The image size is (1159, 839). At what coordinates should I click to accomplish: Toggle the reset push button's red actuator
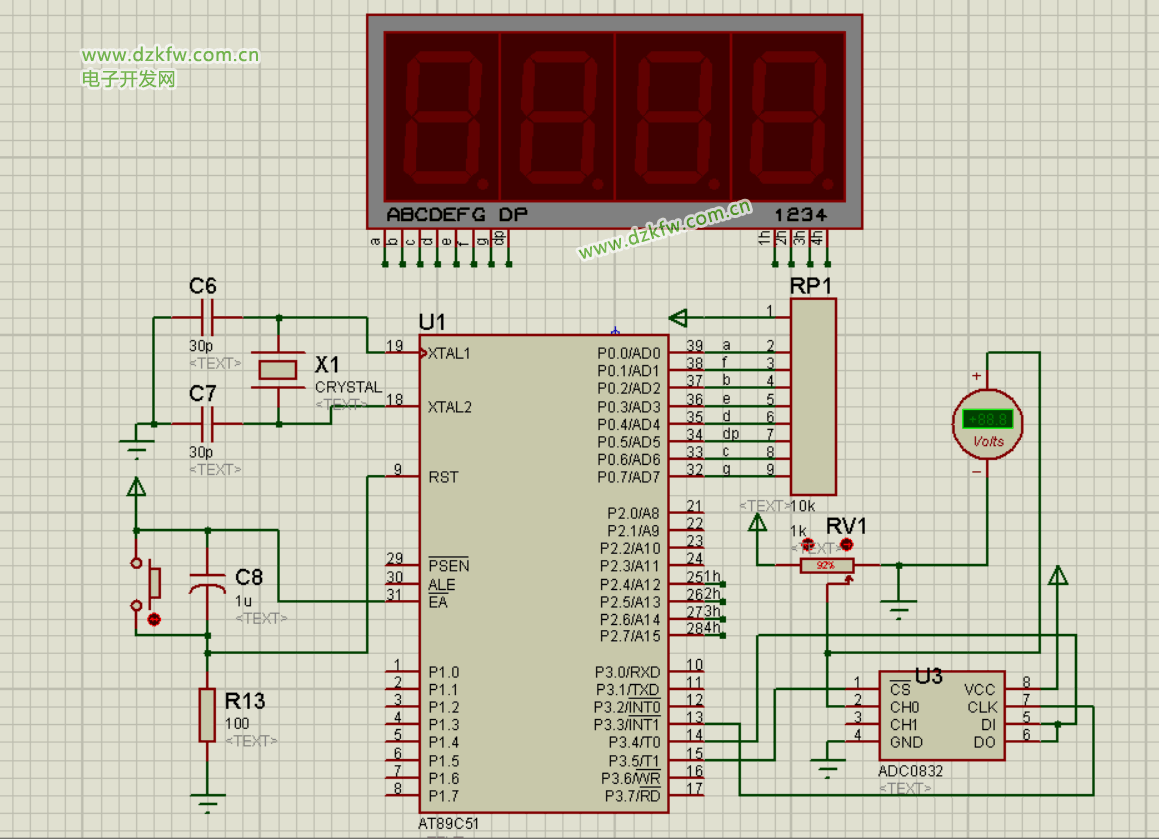coord(154,620)
